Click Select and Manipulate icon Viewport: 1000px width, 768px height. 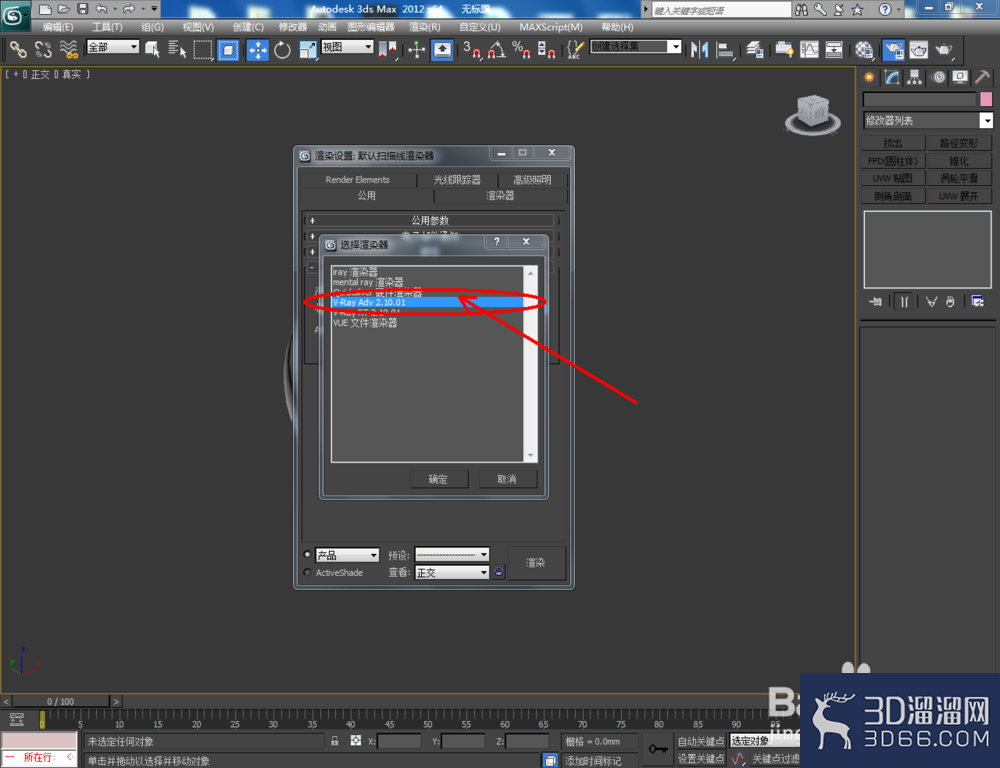pos(416,49)
